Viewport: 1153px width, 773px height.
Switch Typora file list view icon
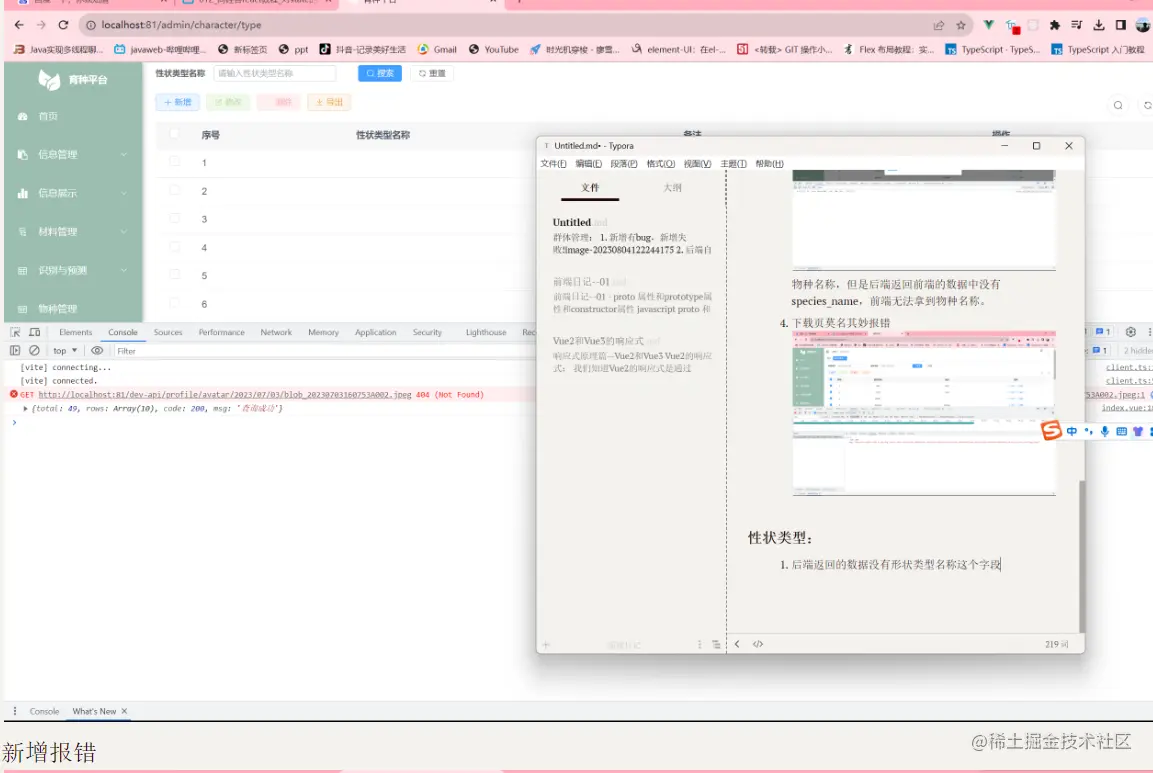[716, 645]
